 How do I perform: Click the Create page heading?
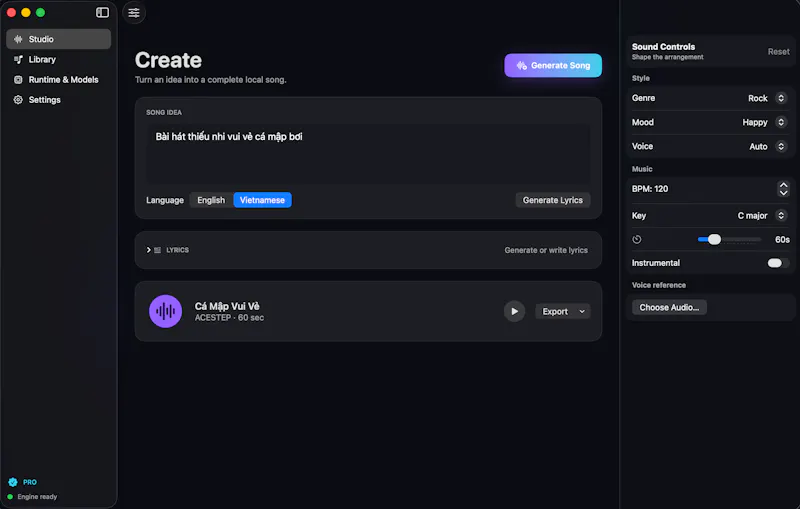[168, 60]
